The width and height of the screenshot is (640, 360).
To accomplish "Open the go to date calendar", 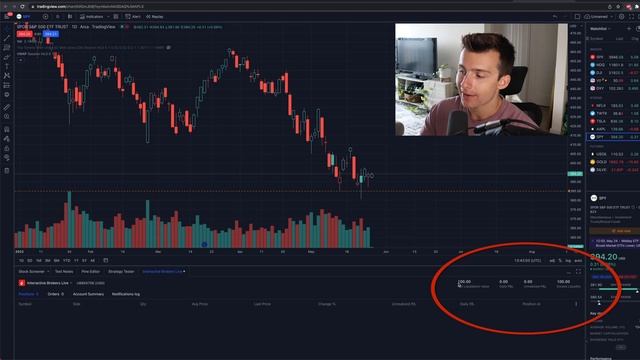I will click(x=106, y=260).
